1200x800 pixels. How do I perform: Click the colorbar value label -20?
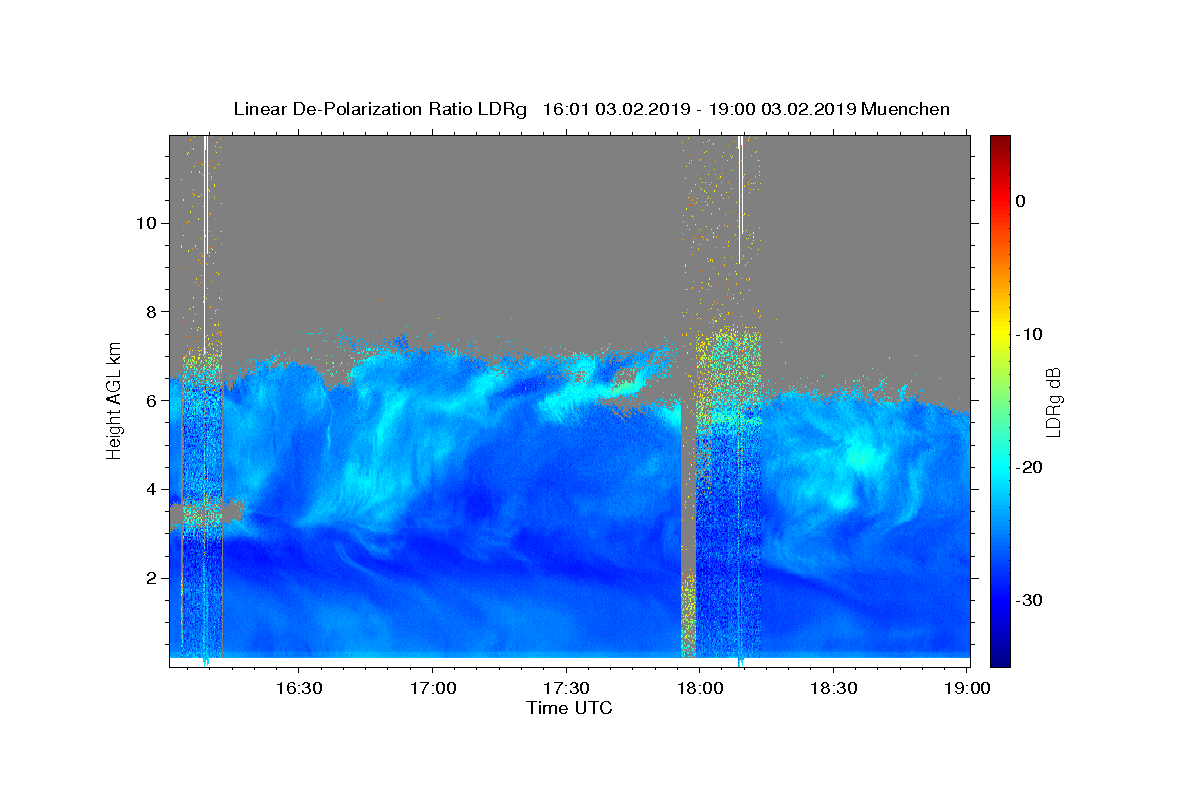(1029, 467)
